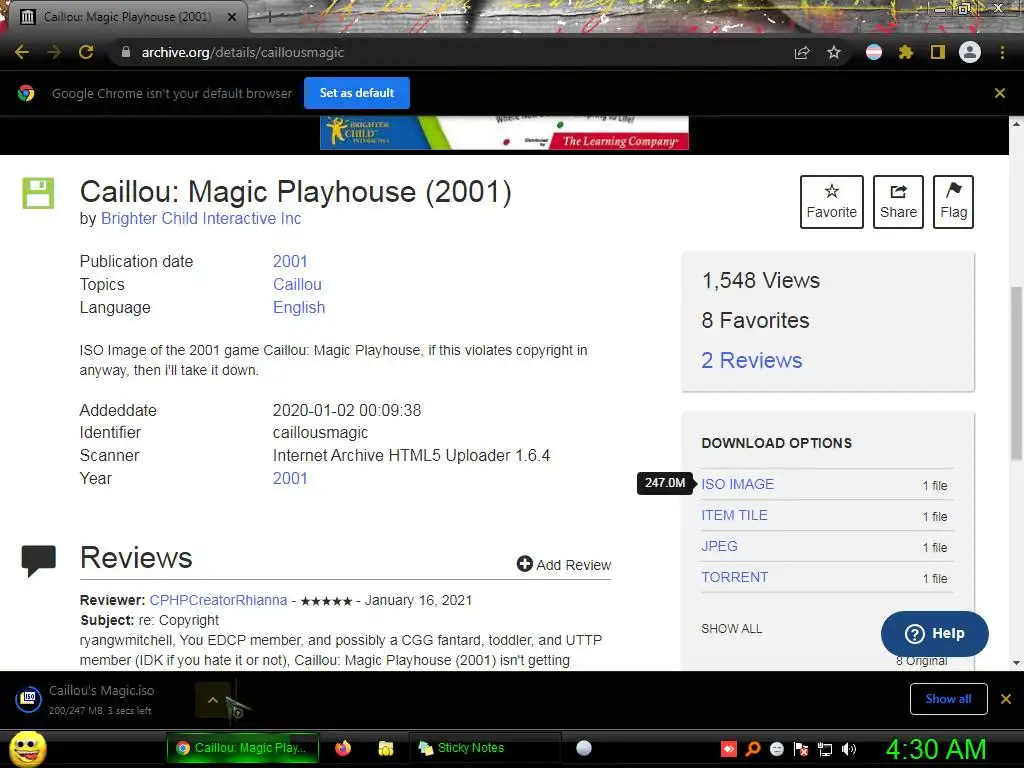Screen dimensions: 1024x768
Task: Select the Caillou: Magic Playhouse (2001) tab
Action: (127, 17)
